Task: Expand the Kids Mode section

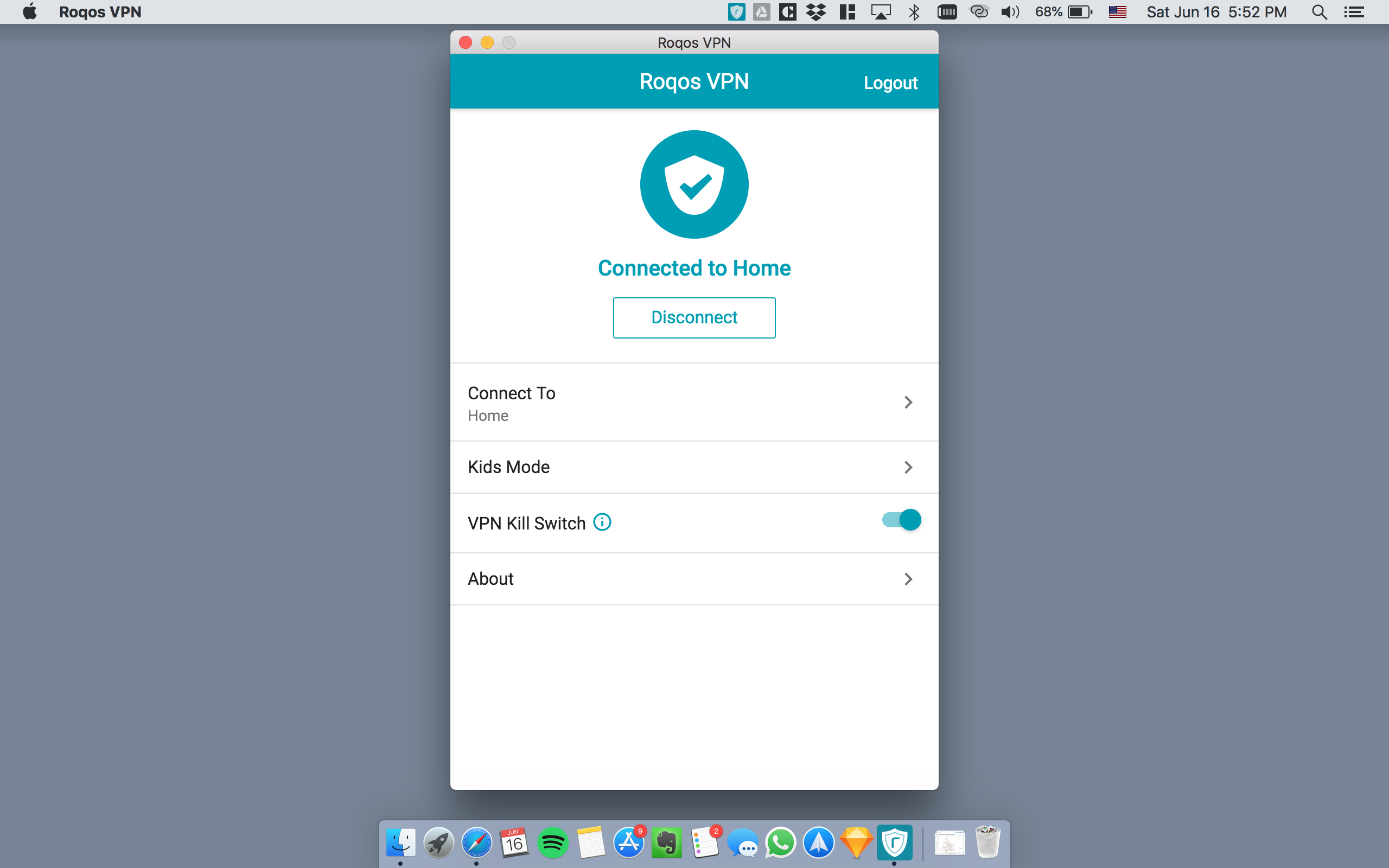Action: pyautogui.click(x=694, y=467)
